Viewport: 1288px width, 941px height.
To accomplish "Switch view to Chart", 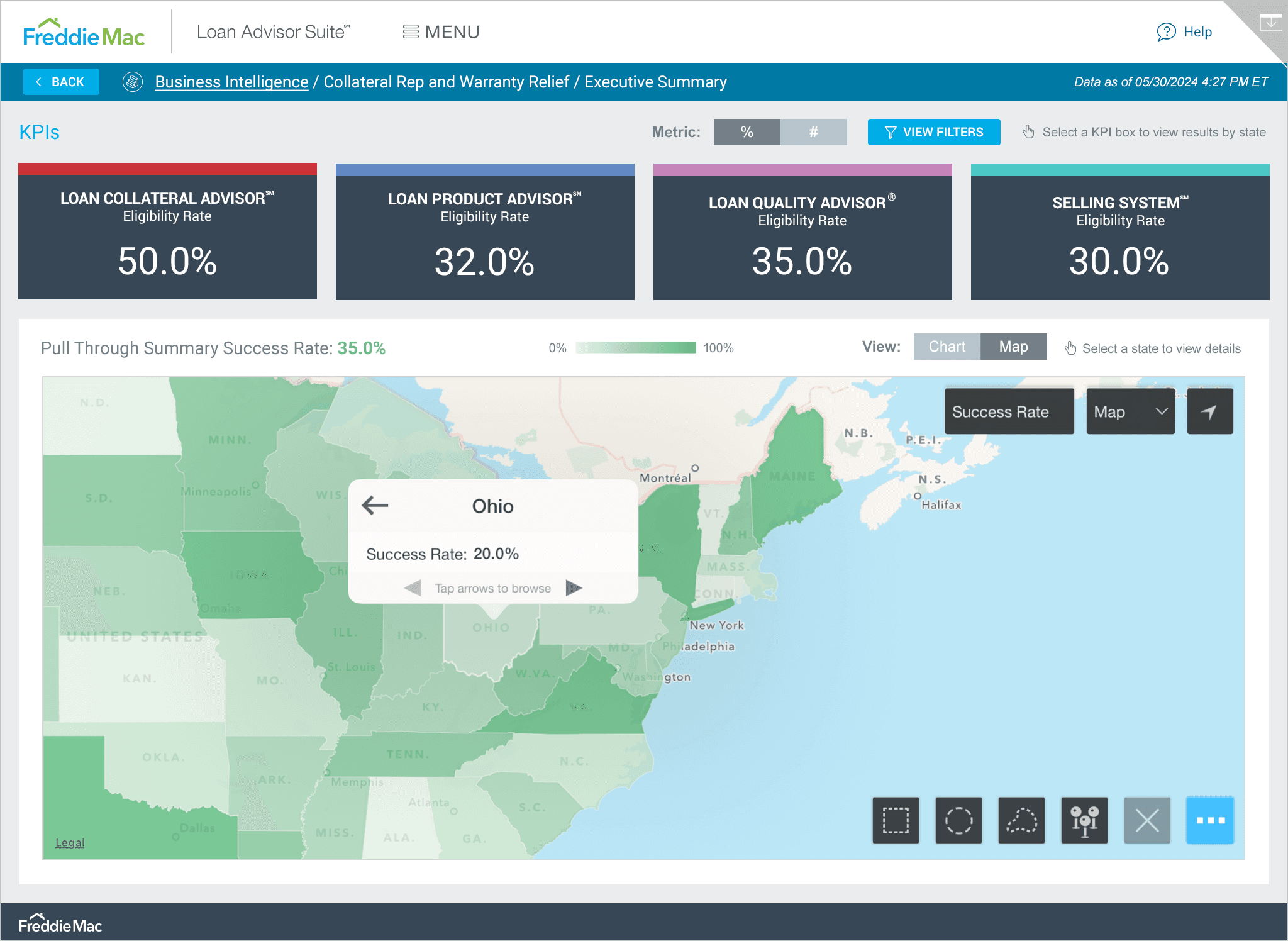I will click(x=947, y=347).
